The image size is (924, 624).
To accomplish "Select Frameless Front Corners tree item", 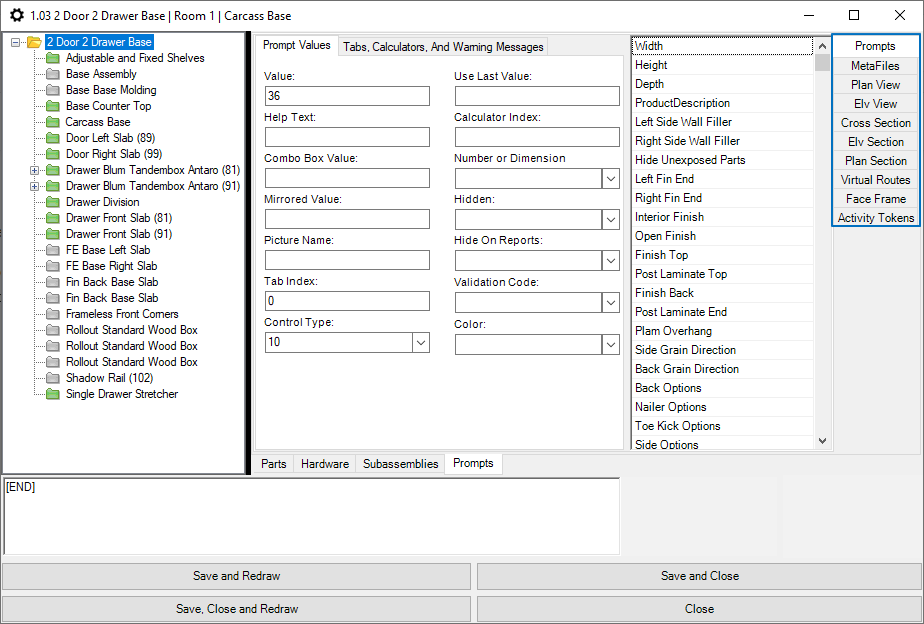I will pos(122,314).
